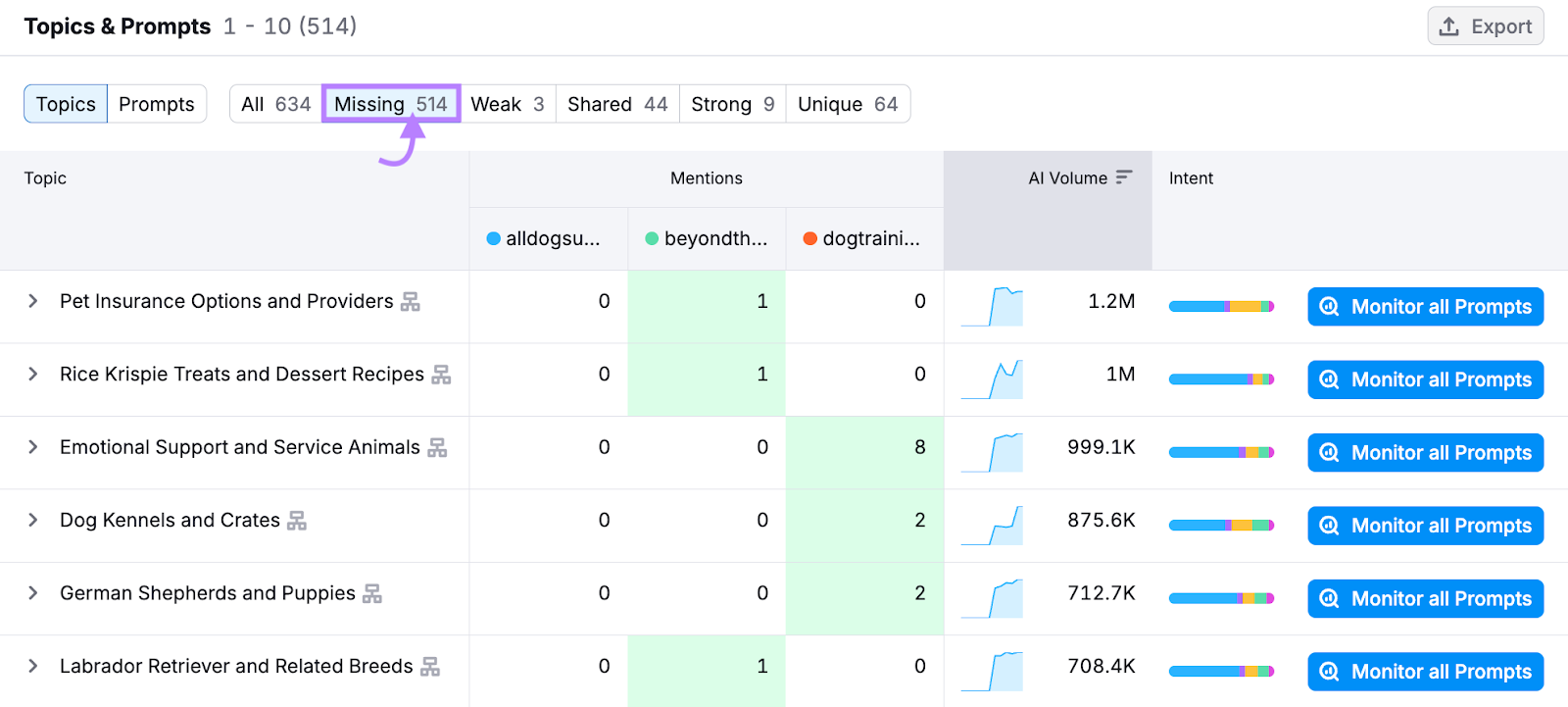Monitor all Prompts for Dog Kennels and Crates
1568x707 pixels.
click(x=1426, y=526)
